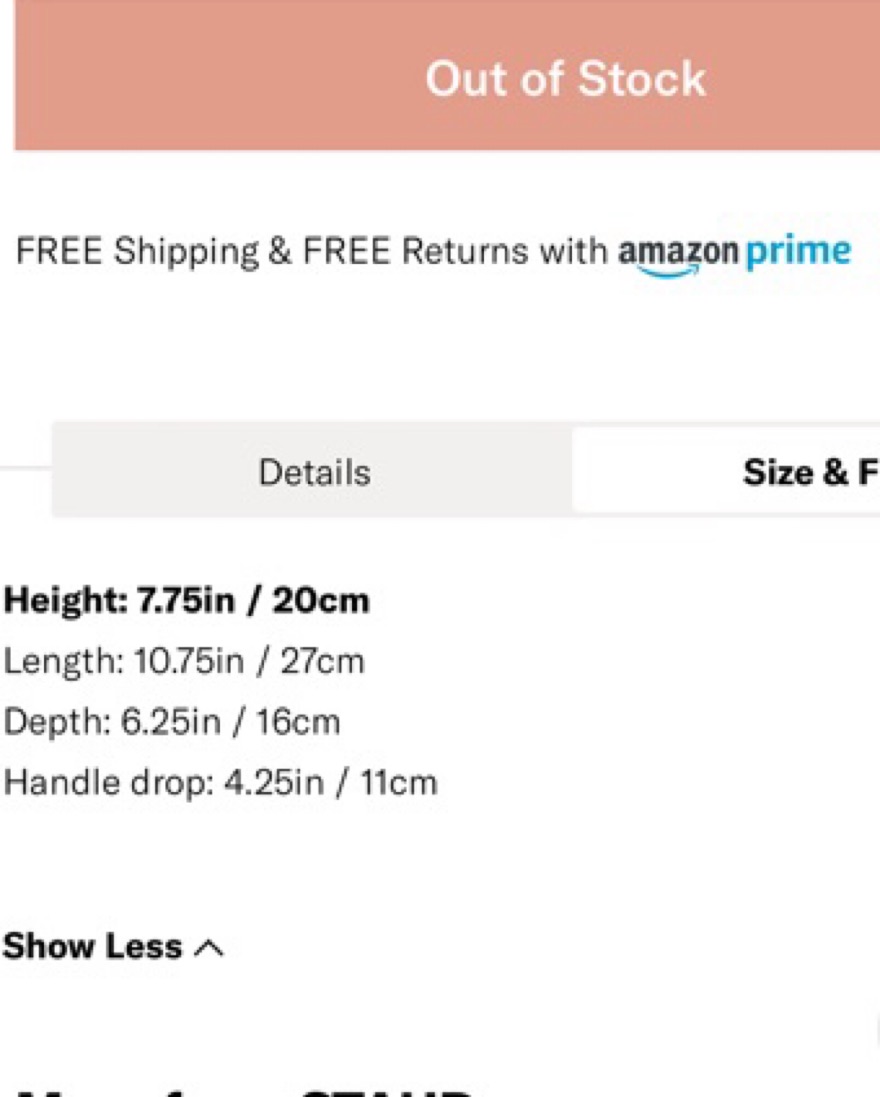Click the Amazon Prime logo
The image size is (880, 1097).
point(735,252)
